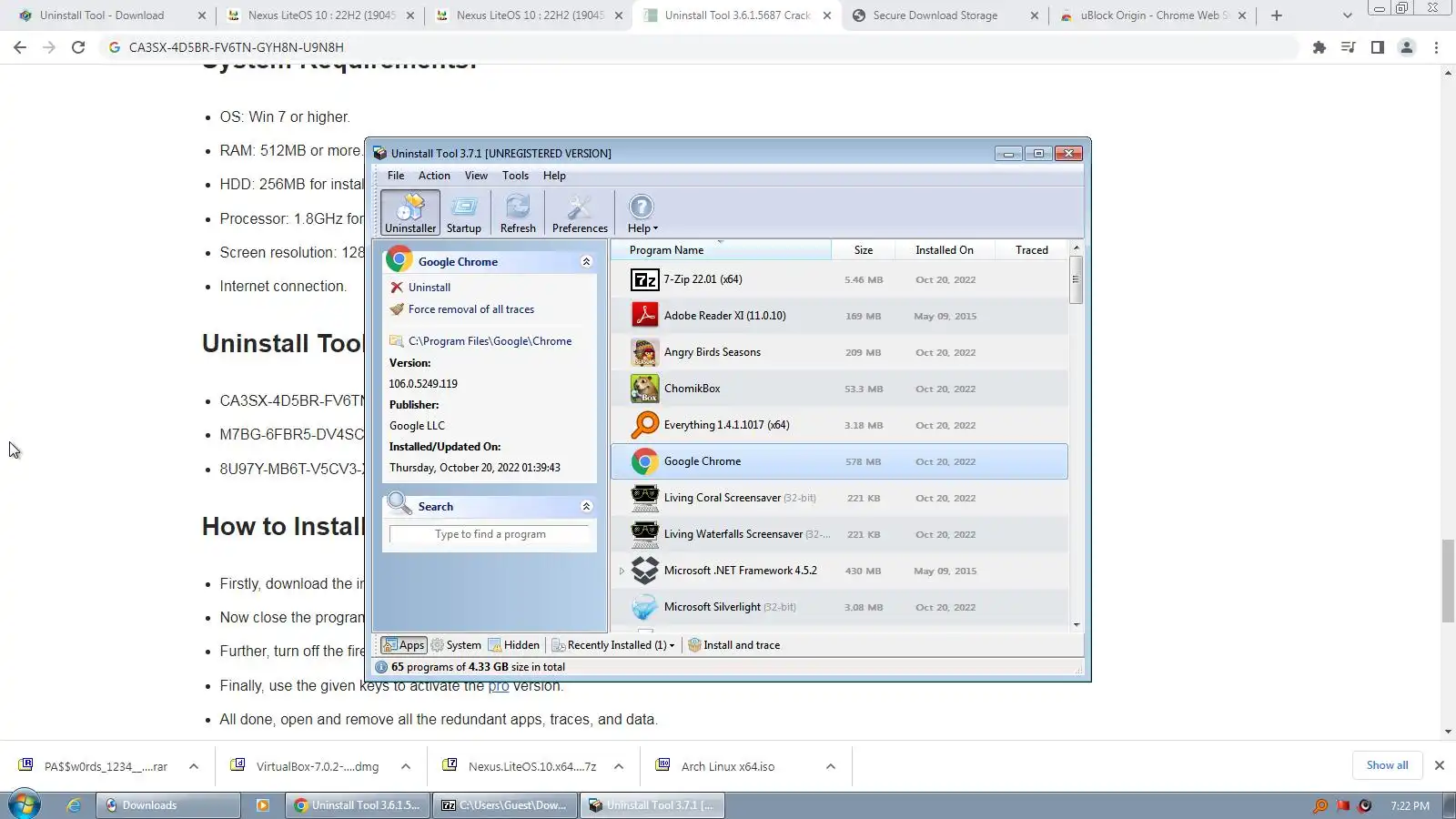Click Force removal of all traces
The height and width of the screenshot is (819, 1456).
tap(471, 309)
